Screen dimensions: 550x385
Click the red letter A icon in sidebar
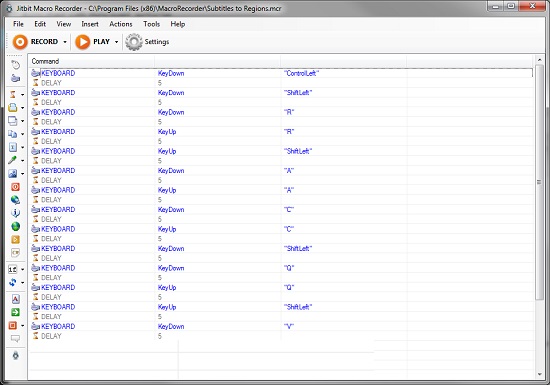pyautogui.click(x=15, y=299)
